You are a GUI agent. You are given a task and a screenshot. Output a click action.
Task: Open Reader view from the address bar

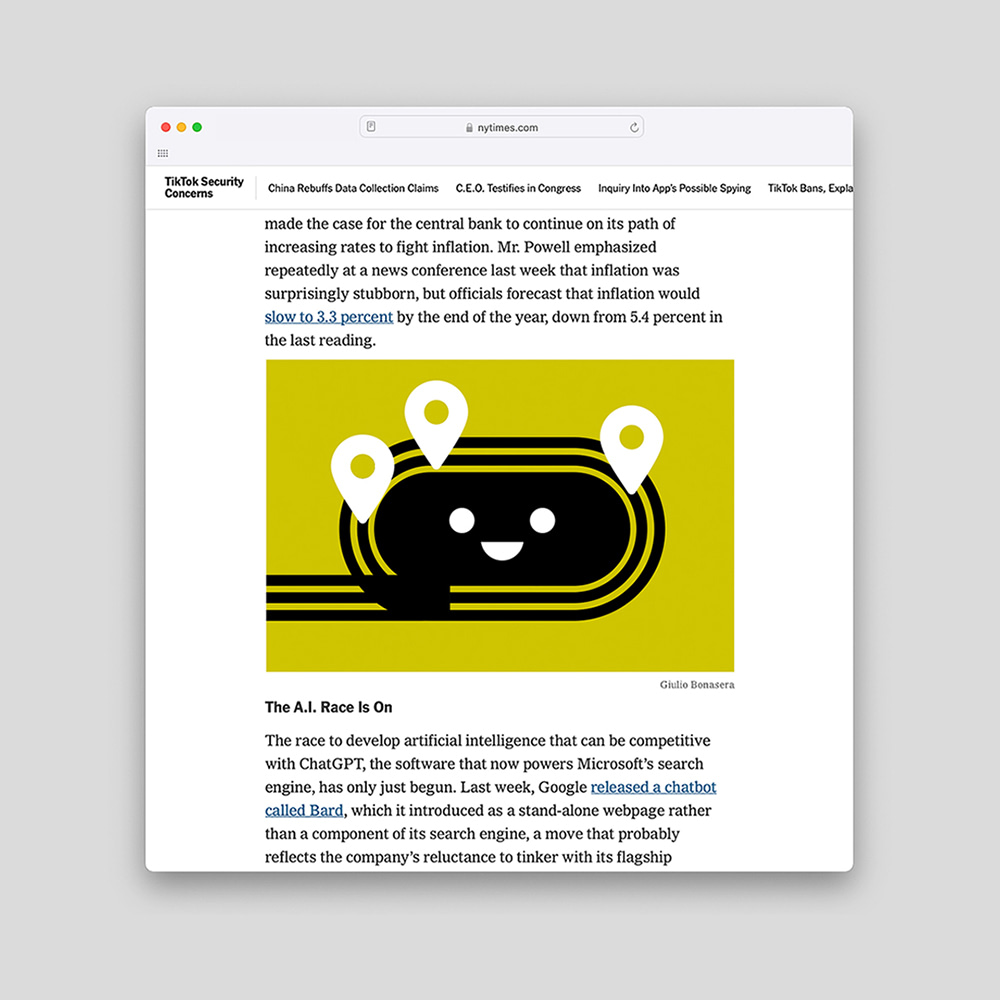(371, 126)
